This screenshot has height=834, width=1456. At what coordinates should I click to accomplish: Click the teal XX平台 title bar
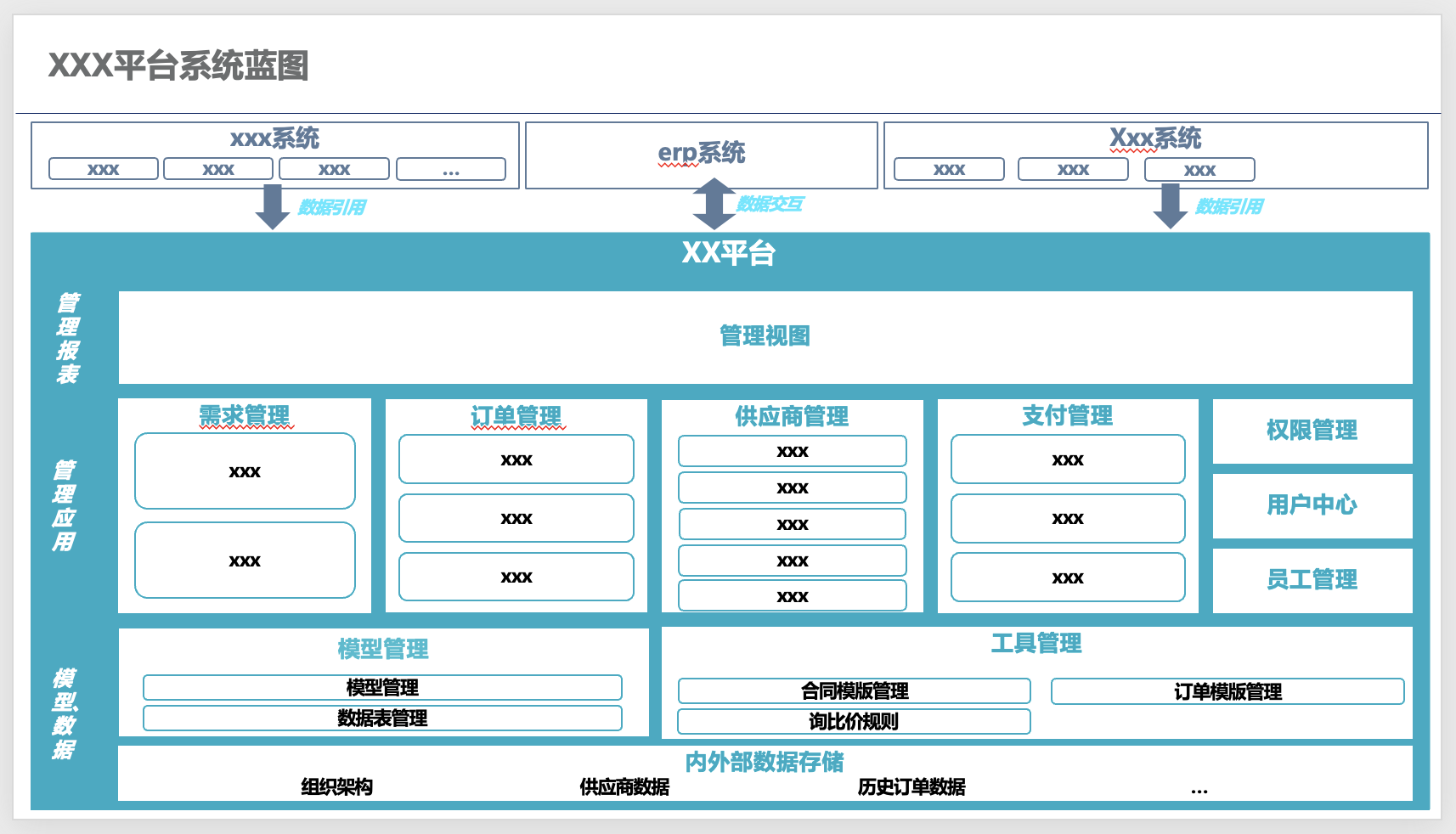[728, 252]
